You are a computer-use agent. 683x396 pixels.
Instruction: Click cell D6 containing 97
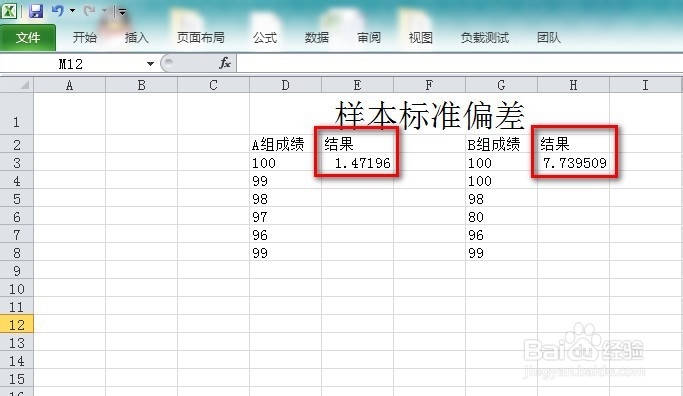(285, 217)
